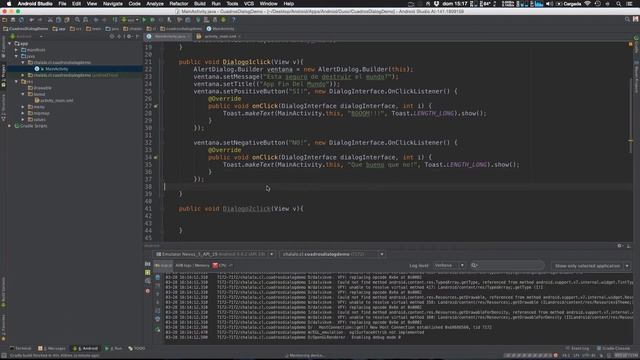Viewport: 640px width, 360px height.
Task: Click the green Run app play button
Action: click(144, 20)
